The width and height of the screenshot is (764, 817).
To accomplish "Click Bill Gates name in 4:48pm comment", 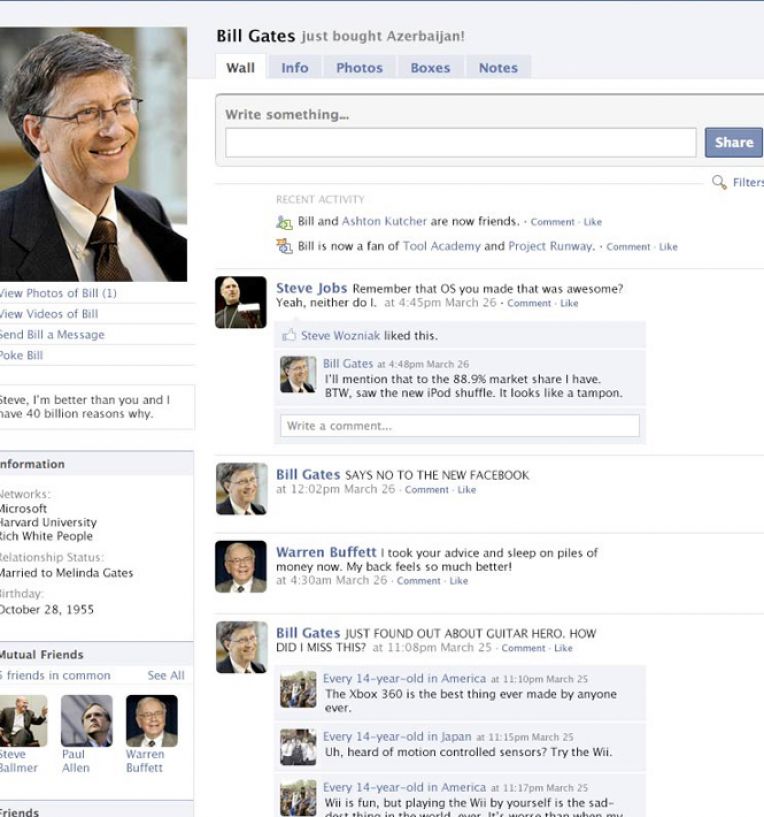I will [x=348, y=363].
